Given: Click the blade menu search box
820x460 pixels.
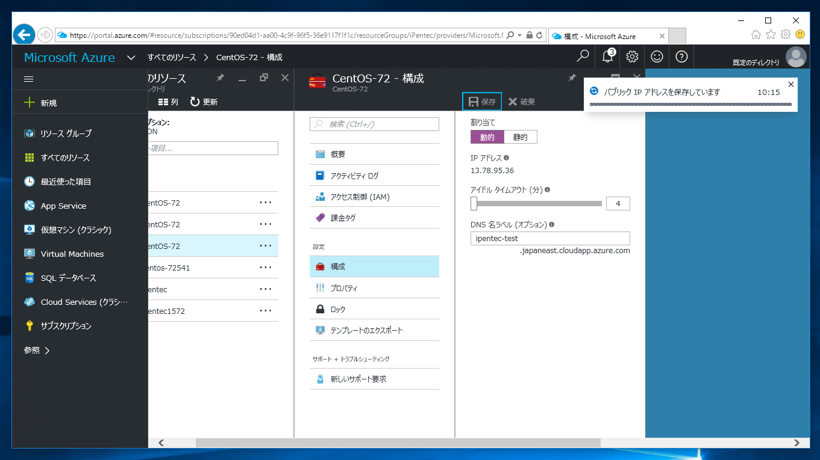Looking at the screenshot, I should pyautogui.click(x=374, y=124).
